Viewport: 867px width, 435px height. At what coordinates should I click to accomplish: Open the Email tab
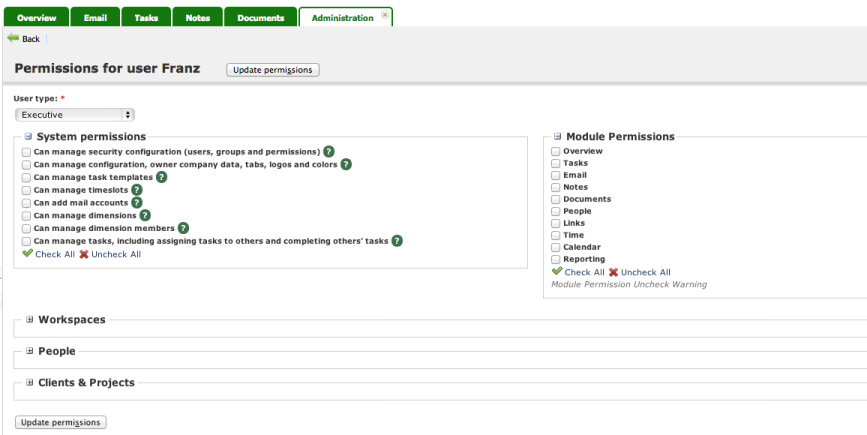[94, 17]
